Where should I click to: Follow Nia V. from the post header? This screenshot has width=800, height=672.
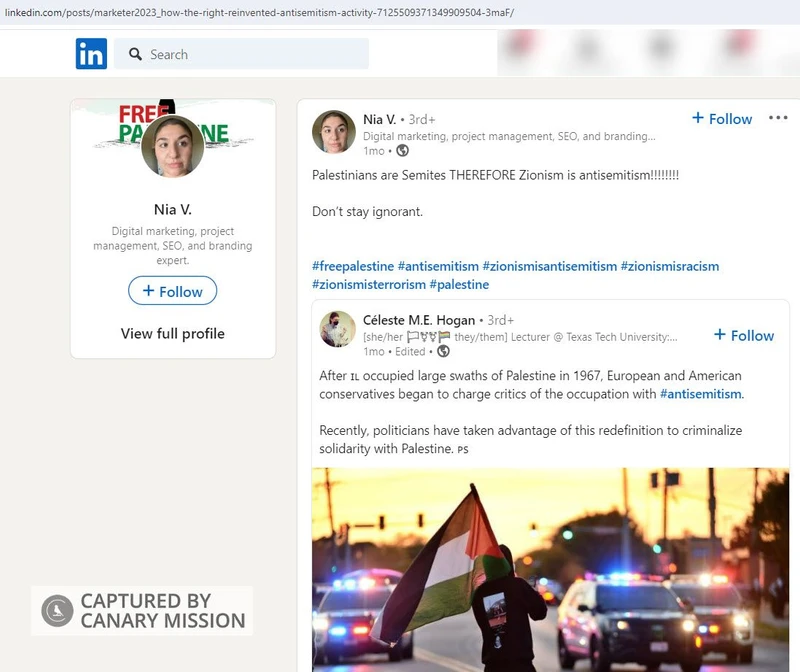pos(722,119)
